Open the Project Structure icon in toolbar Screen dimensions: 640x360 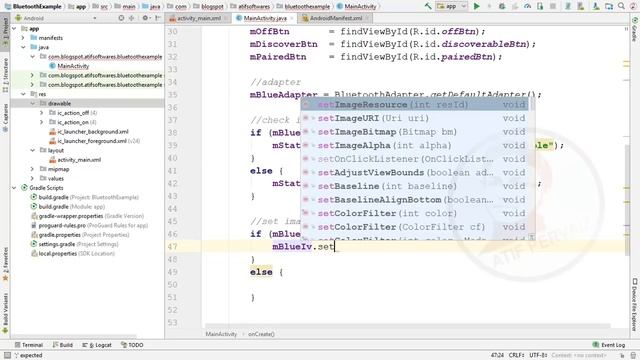pyautogui.click(x=609, y=6)
